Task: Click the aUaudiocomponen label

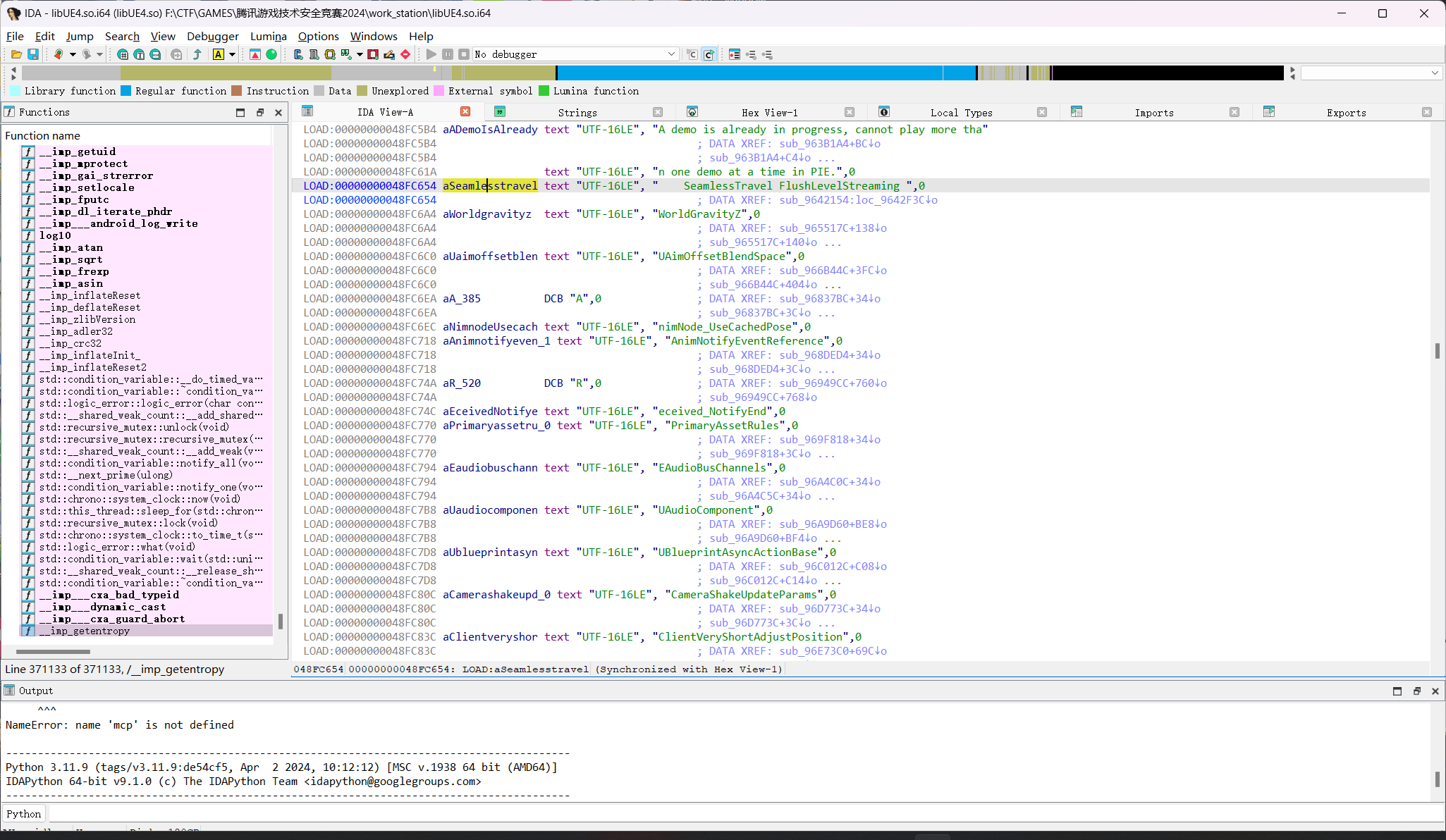Action: [x=490, y=509]
